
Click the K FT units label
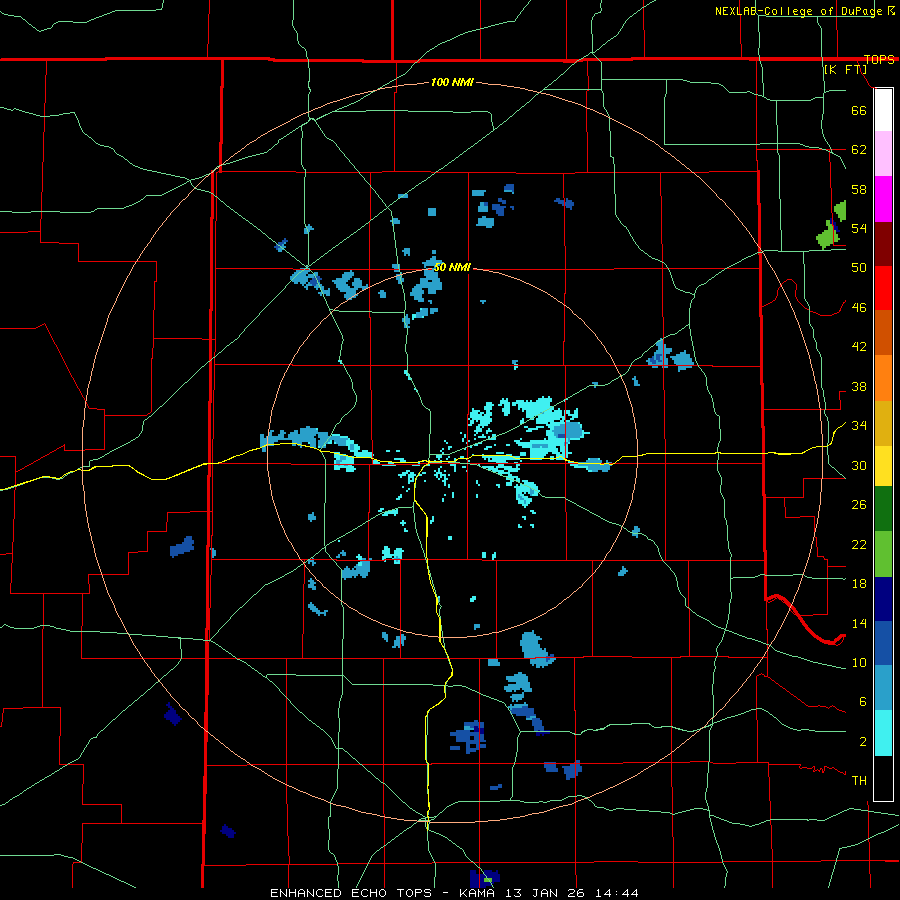845,69
